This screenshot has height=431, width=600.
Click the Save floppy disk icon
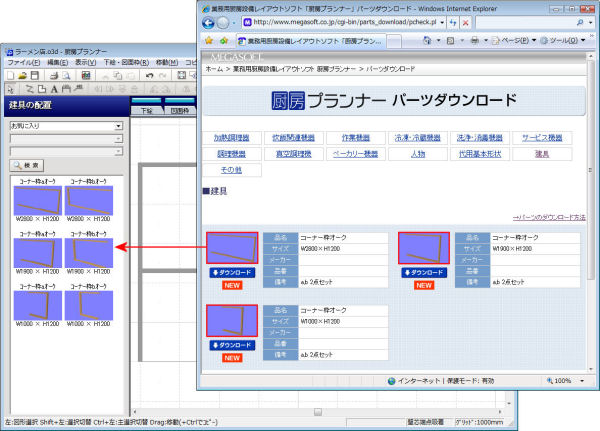[x=35, y=75]
